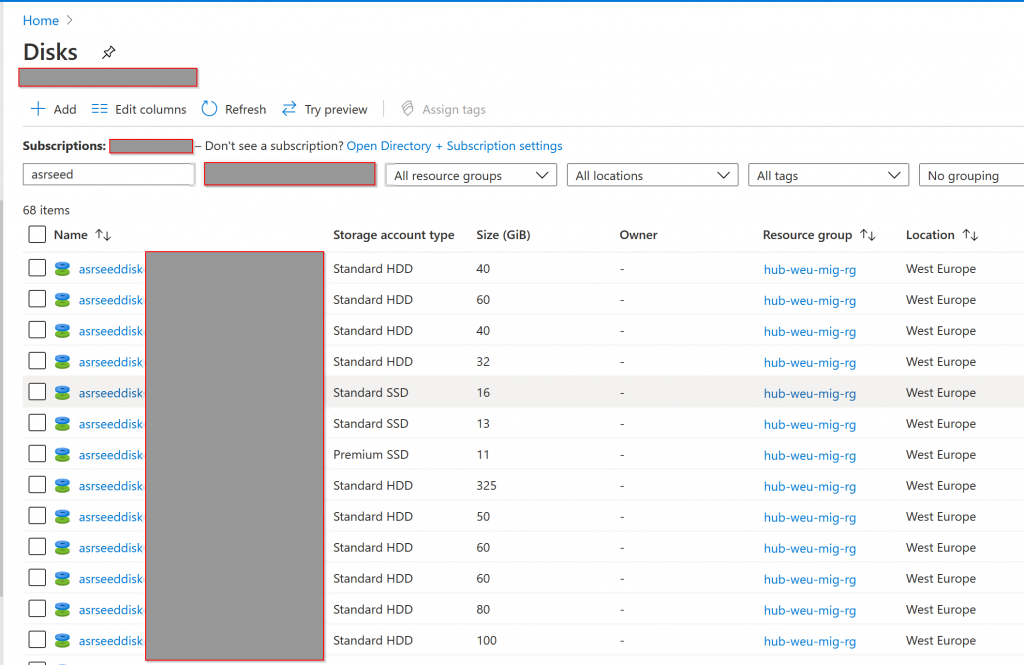The image size is (1024, 665).
Task: Select the checkbox on the Standard SSD 16 GiB row
Action: click(x=39, y=392)
